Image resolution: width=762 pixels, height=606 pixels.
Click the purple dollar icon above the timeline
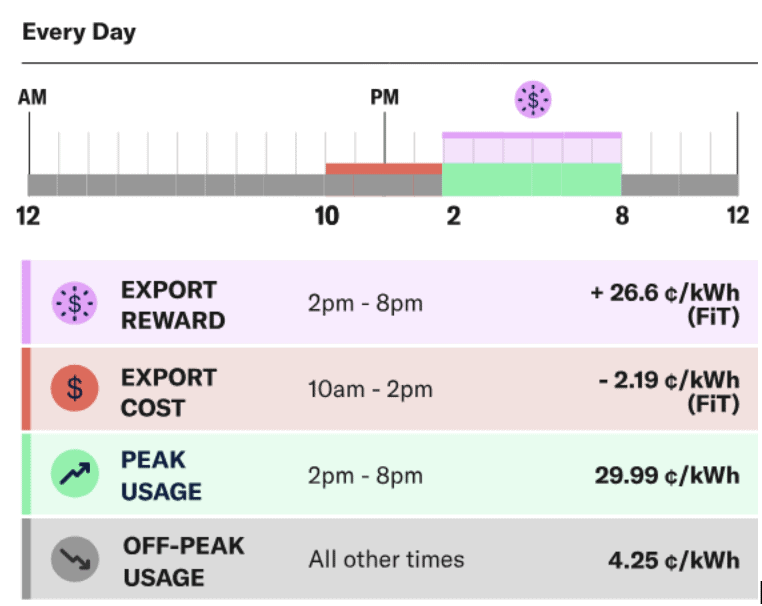click(x=533, y=100)
